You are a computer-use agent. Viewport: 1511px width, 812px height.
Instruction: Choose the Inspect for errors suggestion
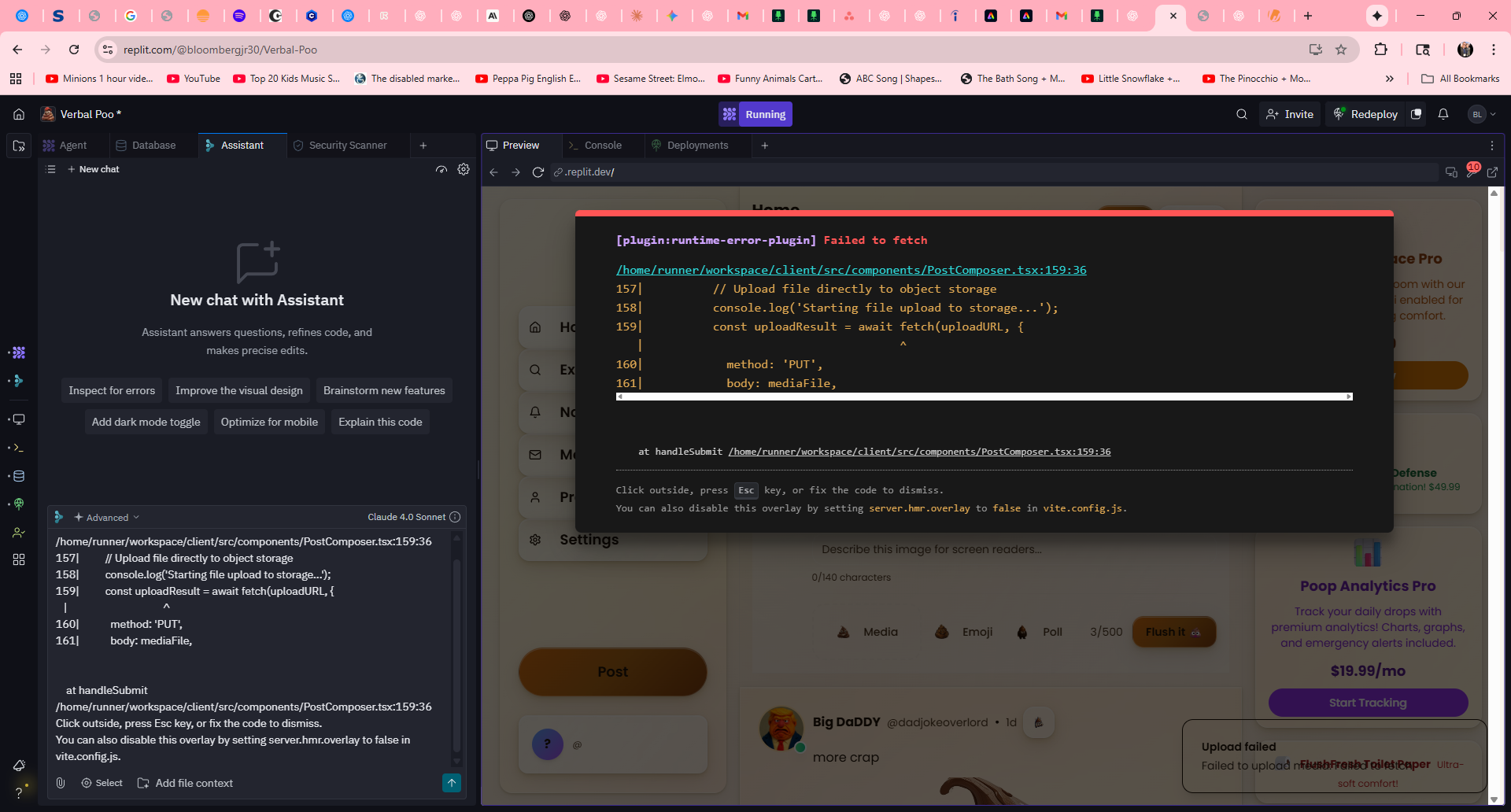pyautogui.click(x=112, y=390)
